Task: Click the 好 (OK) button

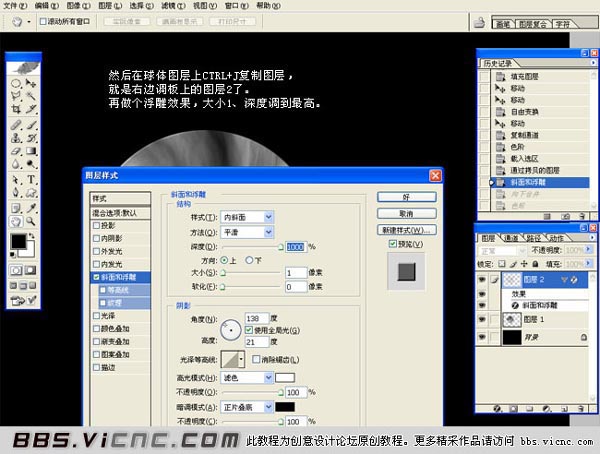Action: tap(405, 198)
